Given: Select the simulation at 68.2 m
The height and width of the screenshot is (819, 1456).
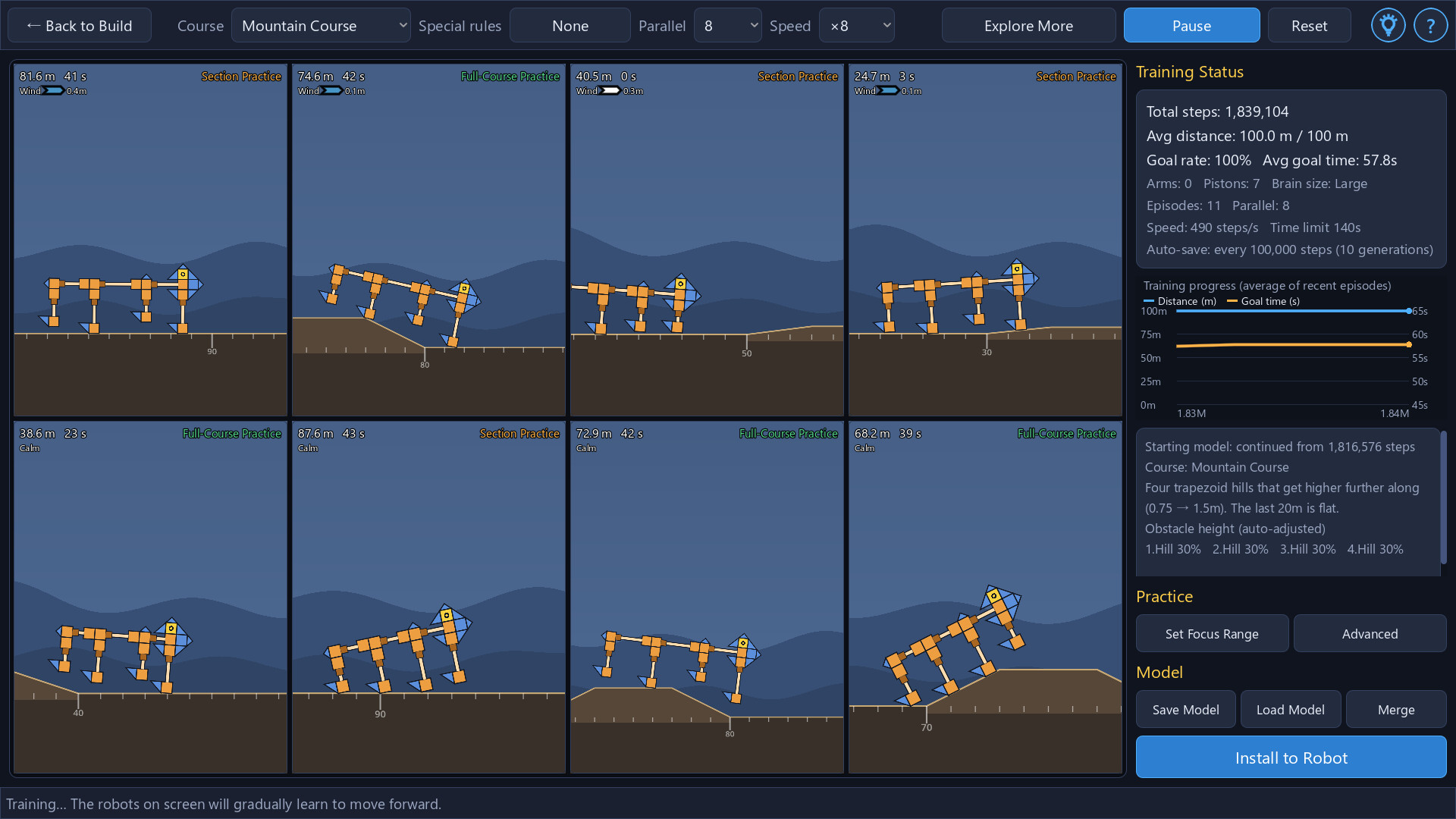Looking at the screenshot, I should [x=985, y=598].
